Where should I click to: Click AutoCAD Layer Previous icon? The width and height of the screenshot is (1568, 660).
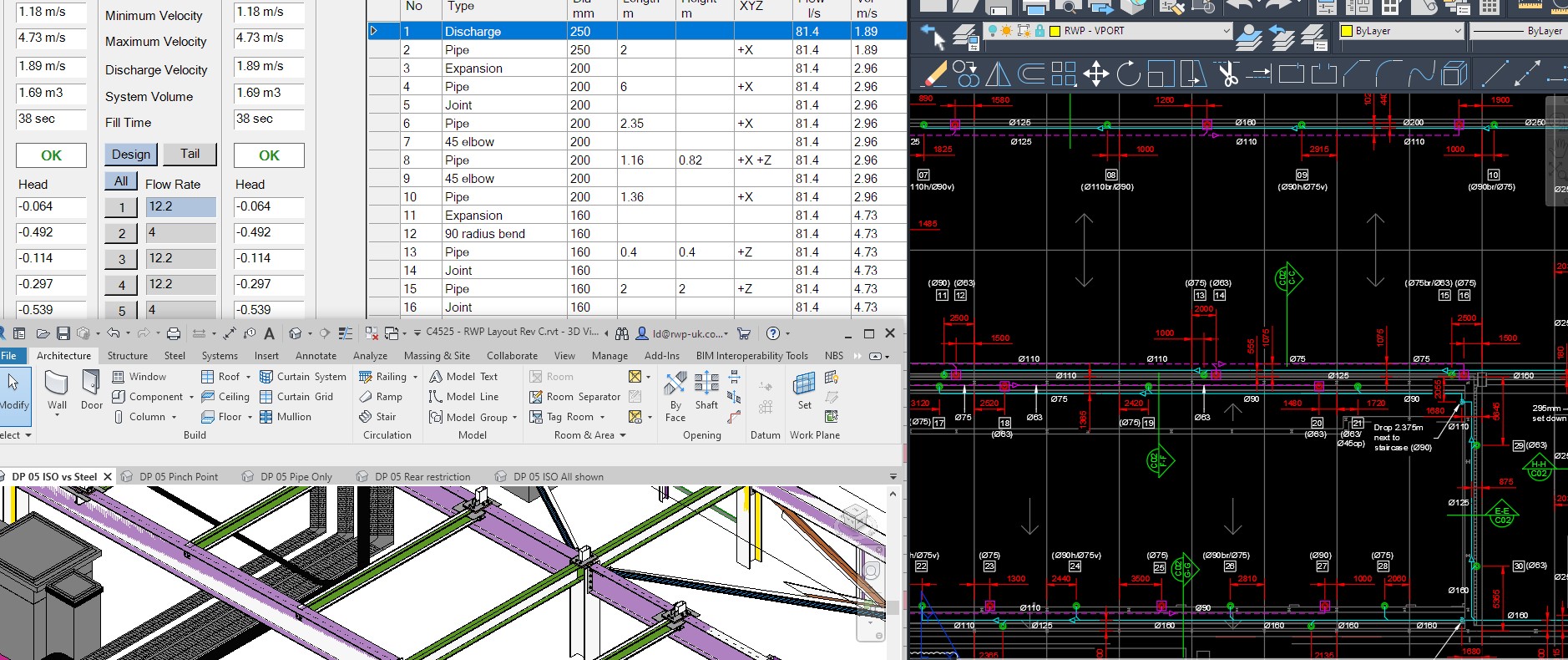point(1281,37)
